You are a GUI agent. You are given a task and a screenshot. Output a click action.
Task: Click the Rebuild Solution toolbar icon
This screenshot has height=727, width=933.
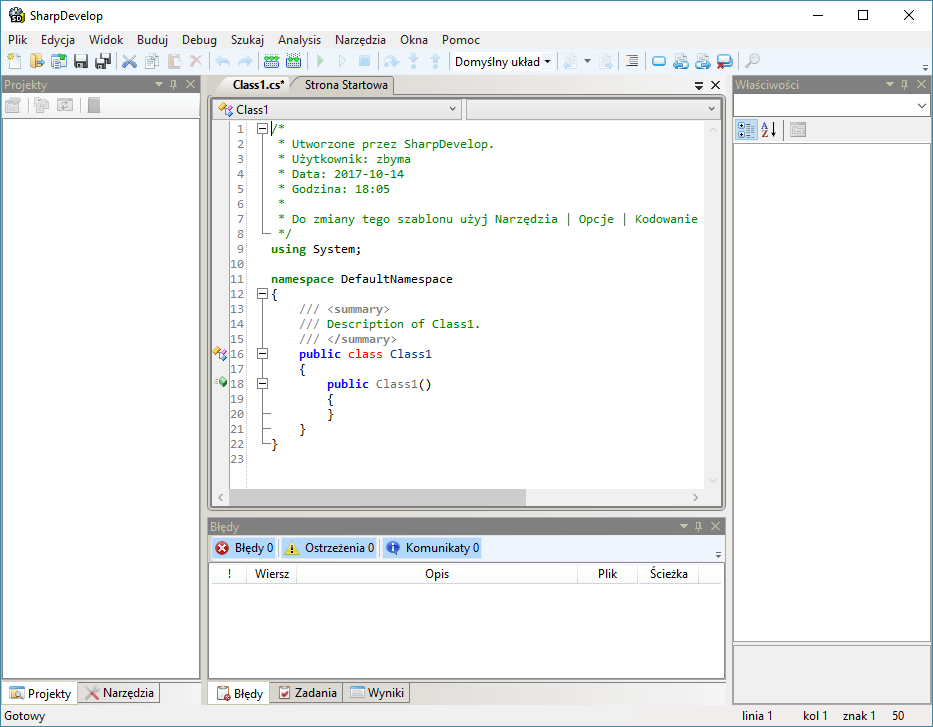tap(293, 61)
